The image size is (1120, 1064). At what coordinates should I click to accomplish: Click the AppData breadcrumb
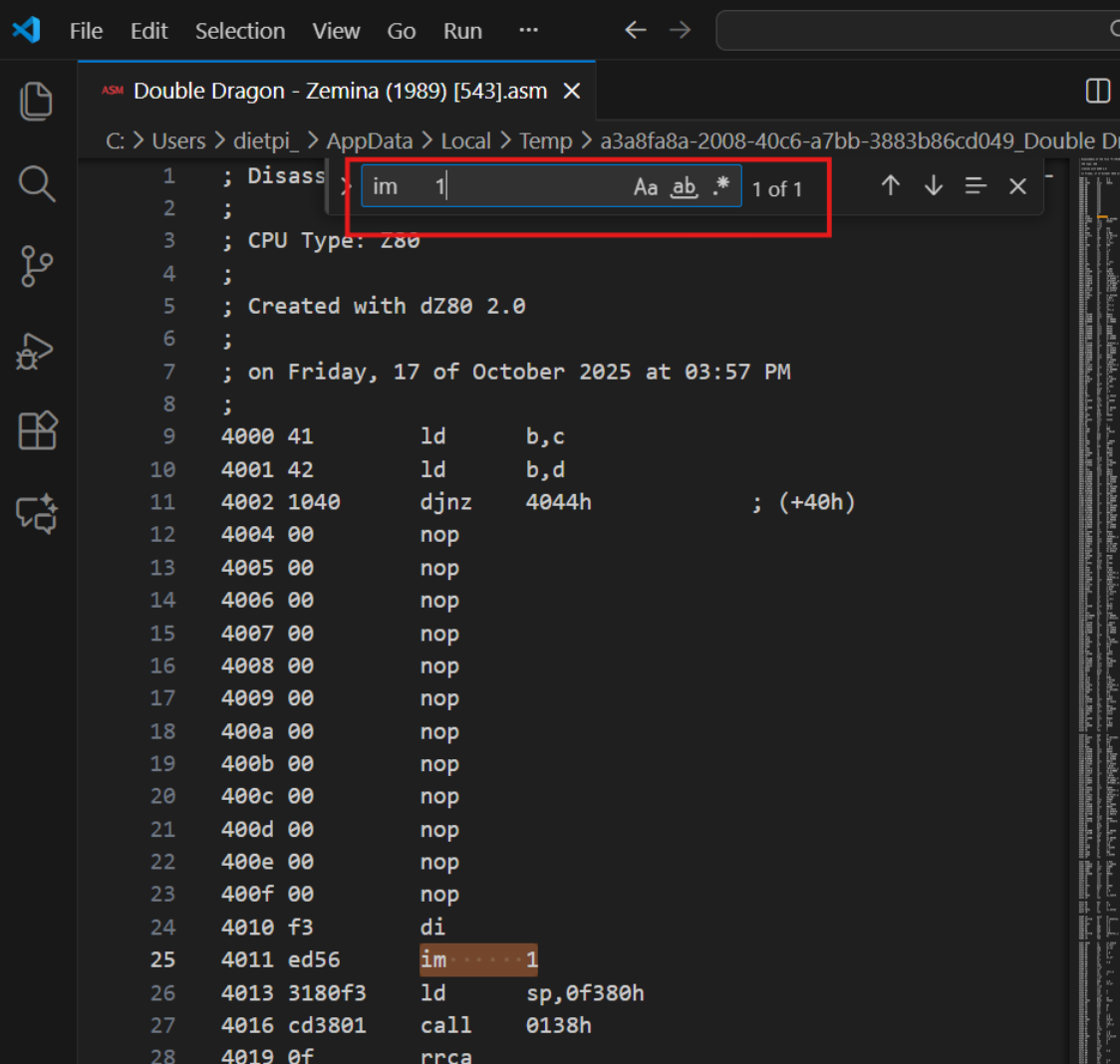370,140
